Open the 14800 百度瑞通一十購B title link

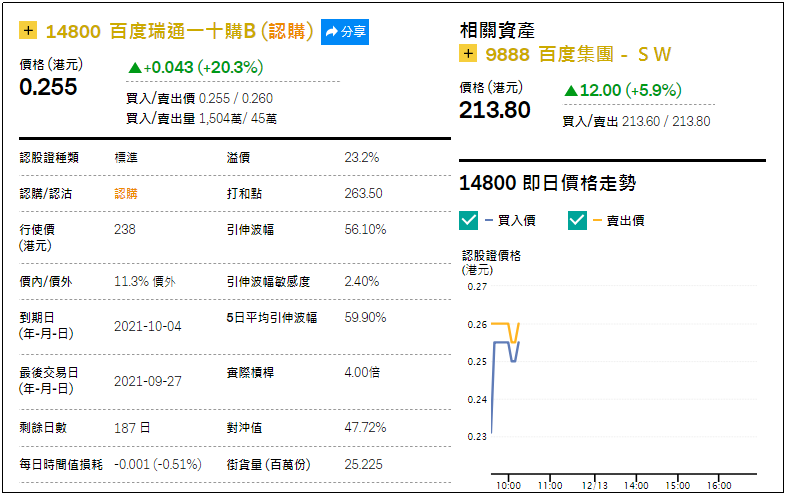pyautogui.click(x=179, y=31)
